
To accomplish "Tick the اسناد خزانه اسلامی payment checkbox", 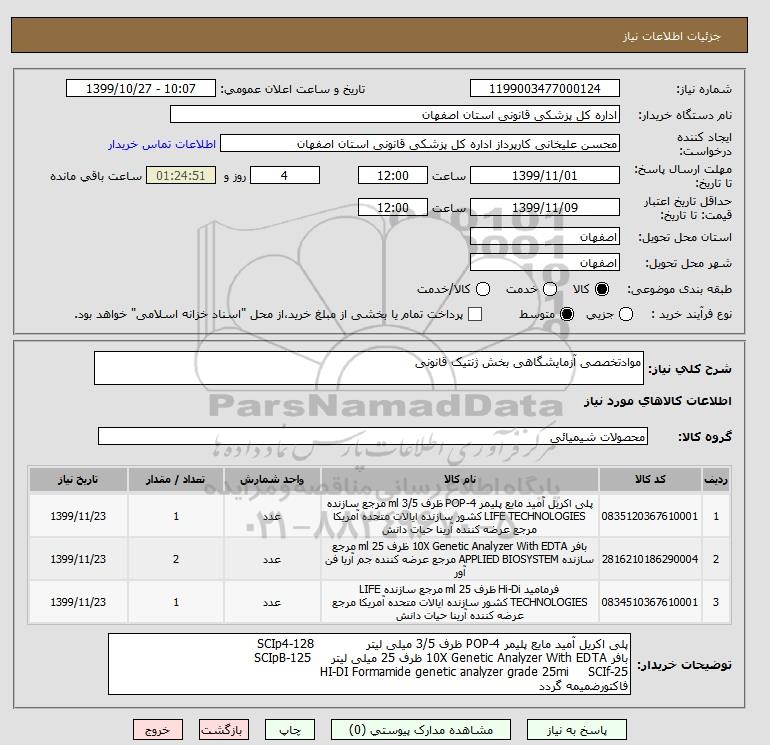I will coord(475,314).
